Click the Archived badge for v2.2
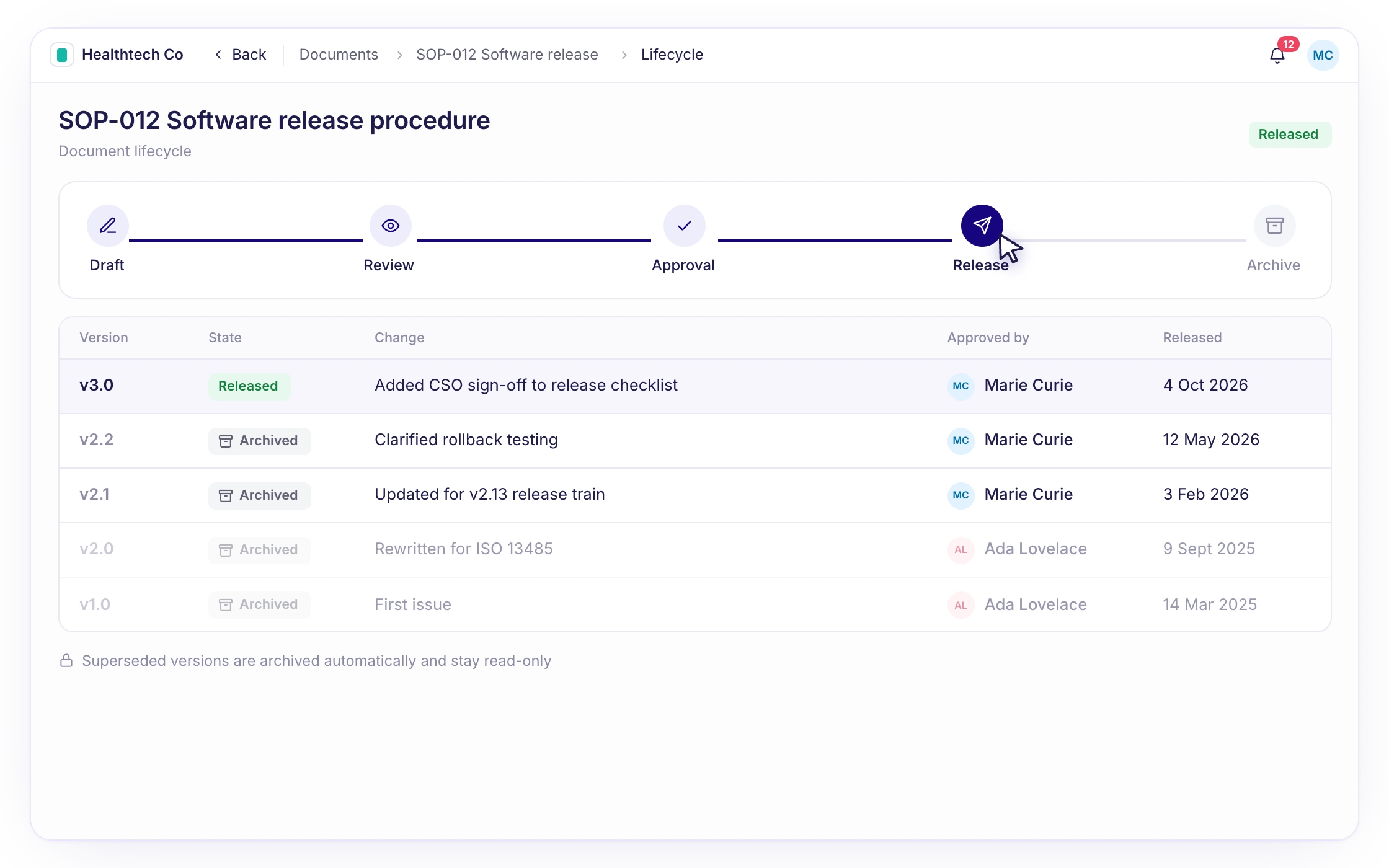 [x=259, y=441]
